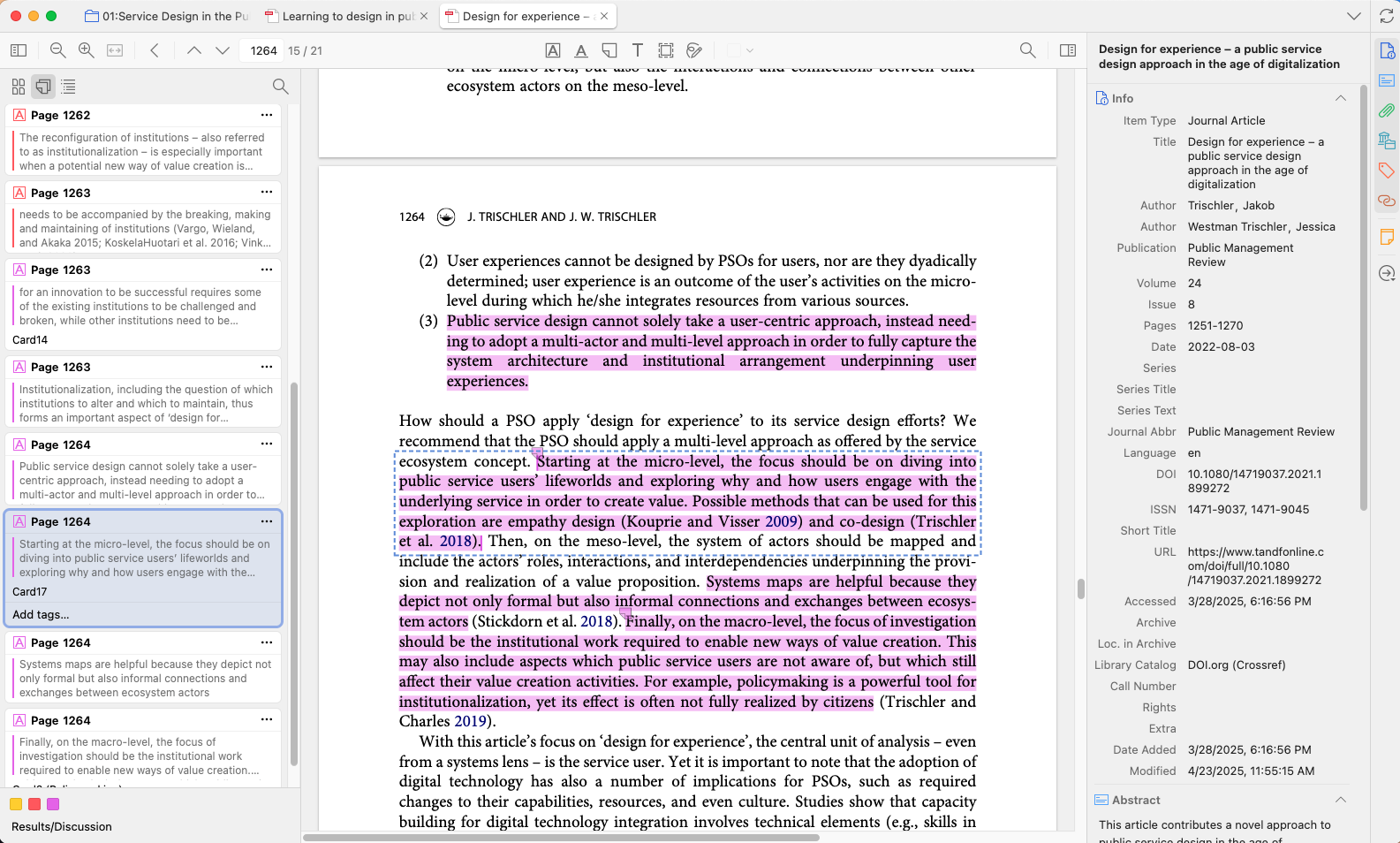This screenshot has width=1400, height=843.
Task: Click the document horizontal scrollbar
Action: click(561, 837)
